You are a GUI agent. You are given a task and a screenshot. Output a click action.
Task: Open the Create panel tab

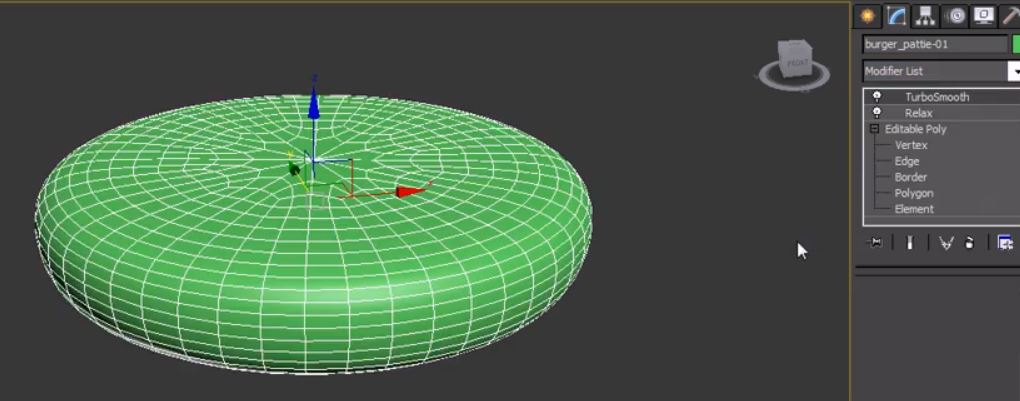(867, 16)
